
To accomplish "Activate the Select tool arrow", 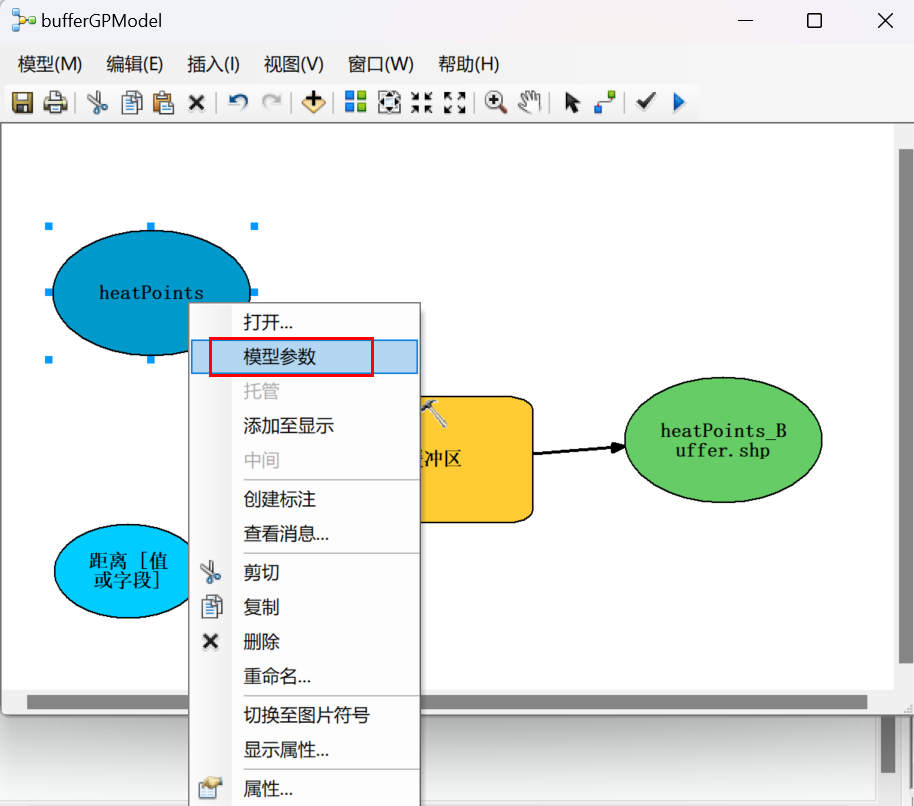I will coord(572,102).
